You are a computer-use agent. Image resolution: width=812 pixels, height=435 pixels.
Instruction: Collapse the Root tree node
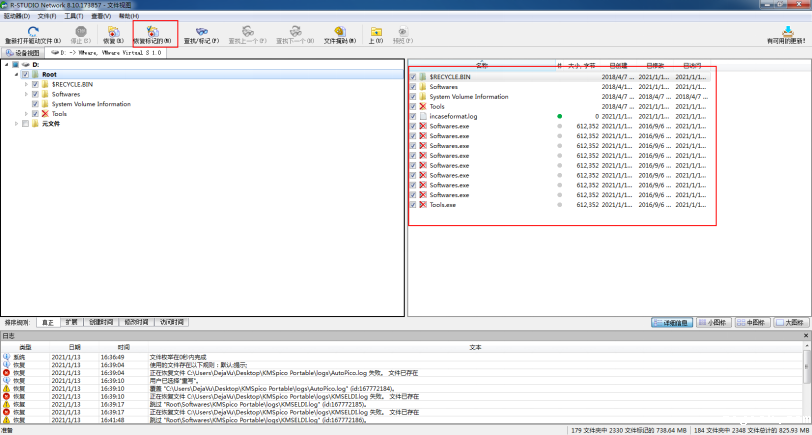[16, 74]
